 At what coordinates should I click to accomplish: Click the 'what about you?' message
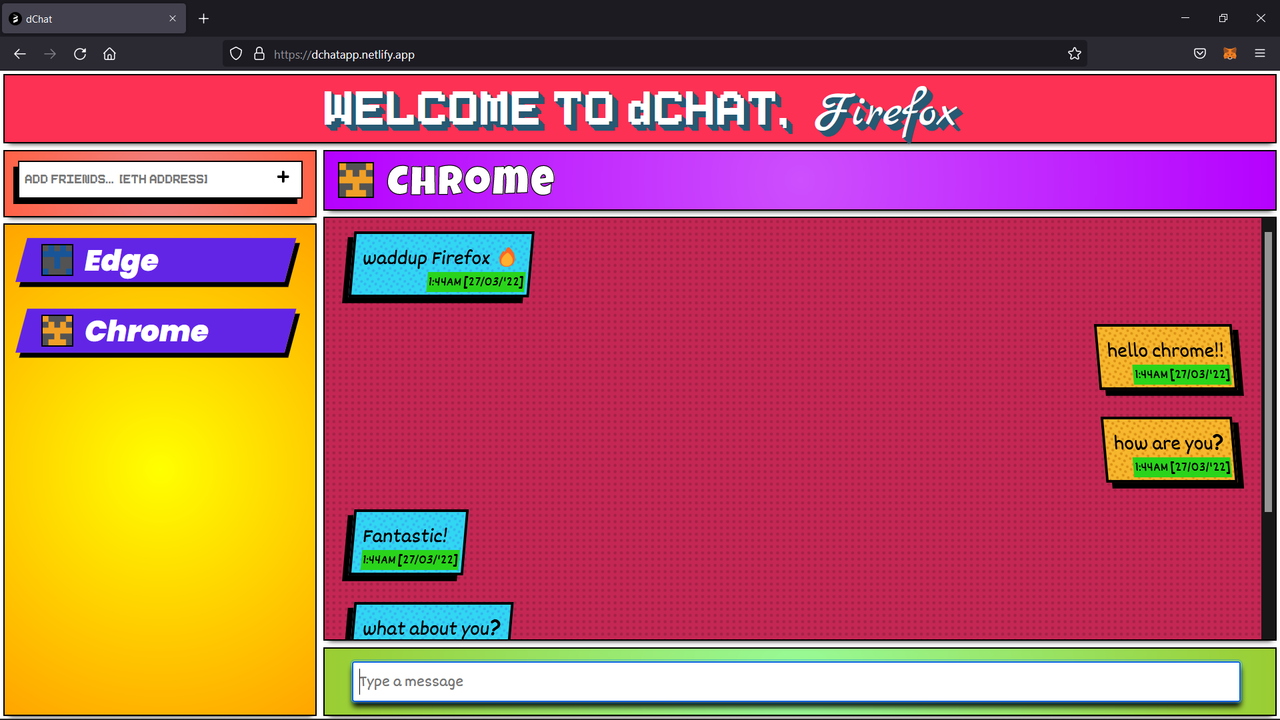pos(429,621)
